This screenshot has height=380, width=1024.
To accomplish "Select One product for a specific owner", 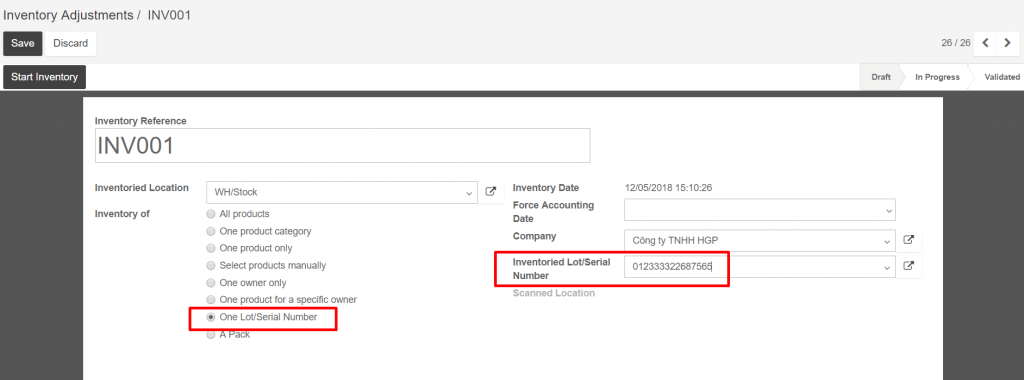I will tap(210, 300).
